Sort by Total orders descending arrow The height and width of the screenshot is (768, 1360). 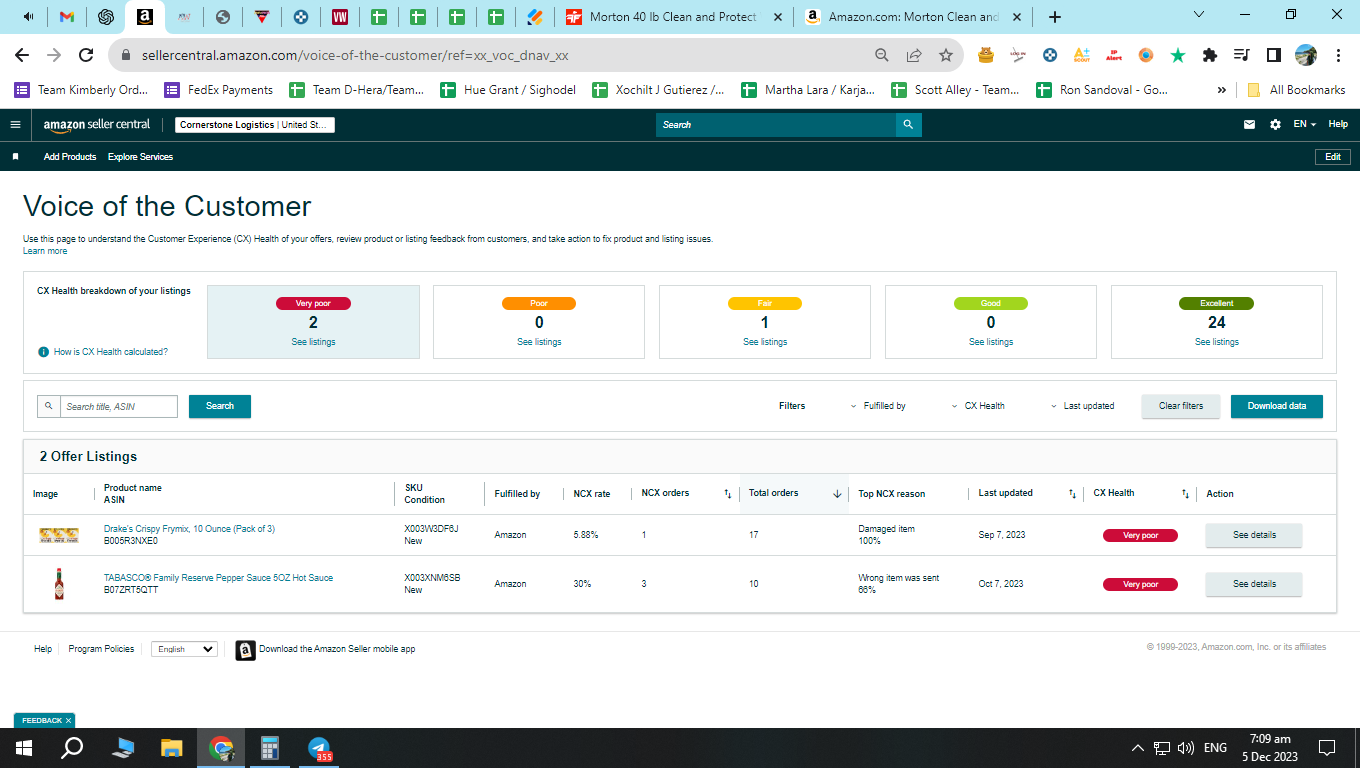click(837, 494)
